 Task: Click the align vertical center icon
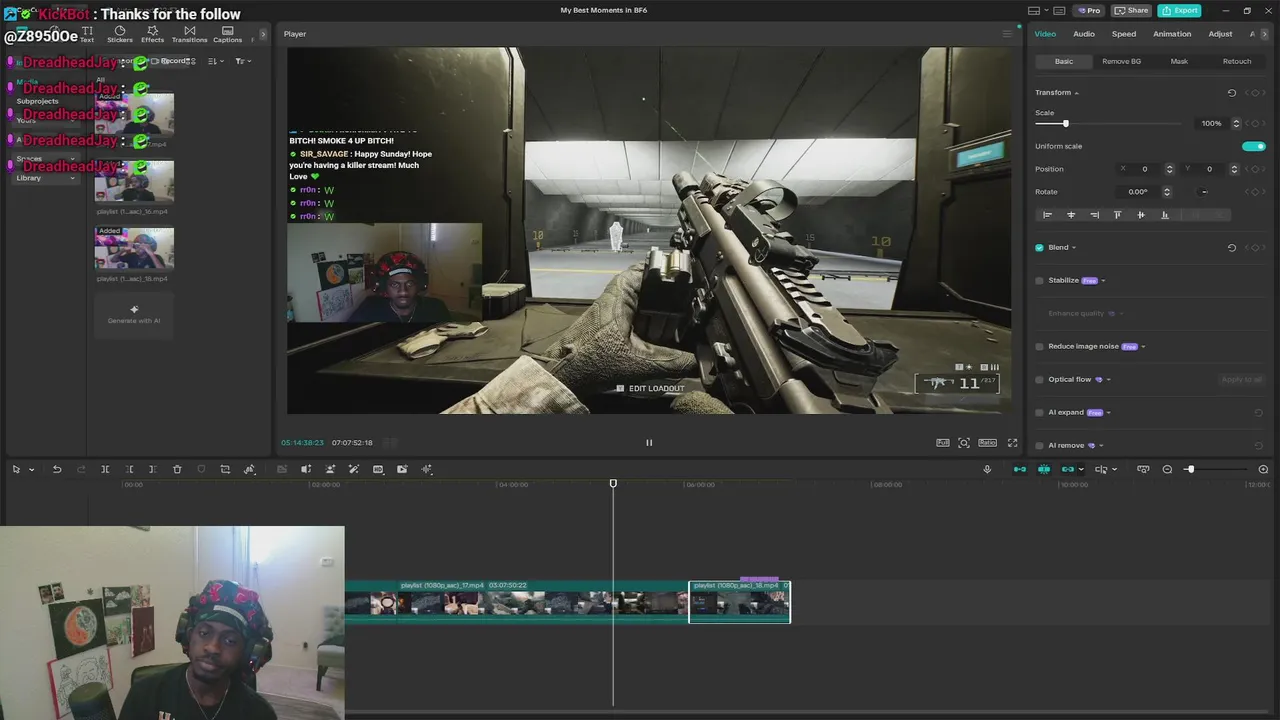pos(1141,215)
